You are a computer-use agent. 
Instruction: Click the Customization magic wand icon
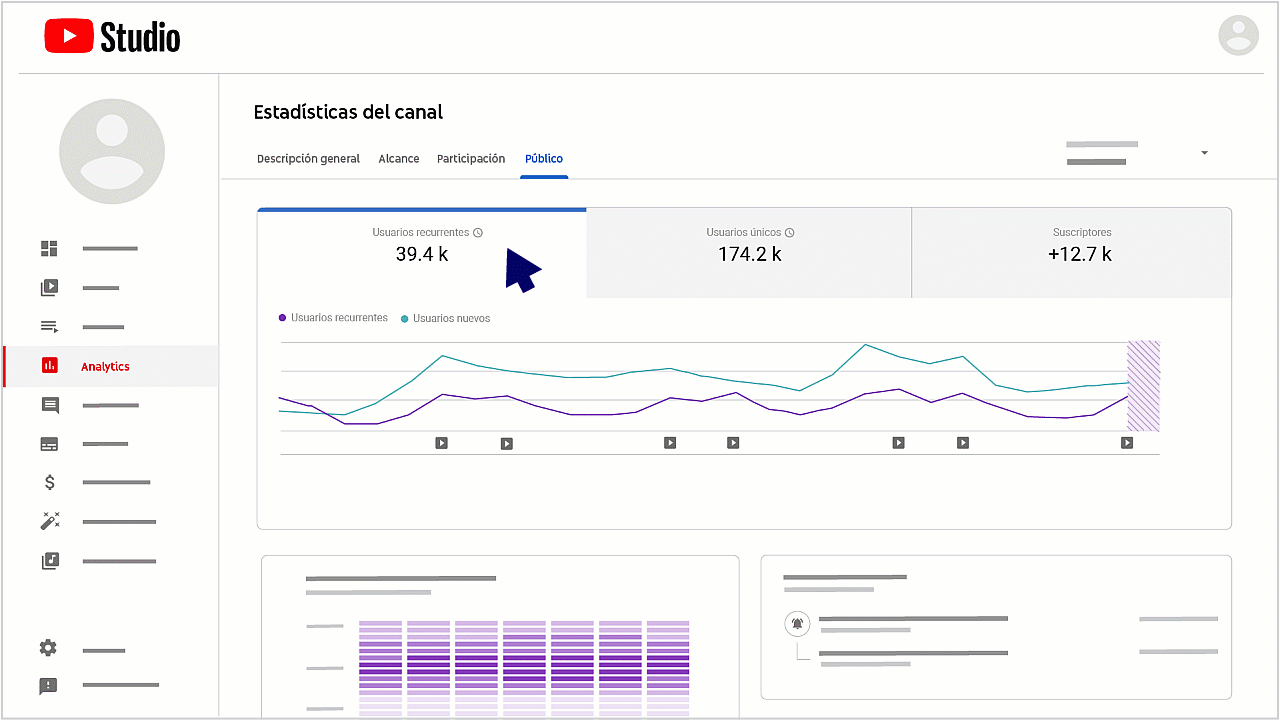[48, 521]
